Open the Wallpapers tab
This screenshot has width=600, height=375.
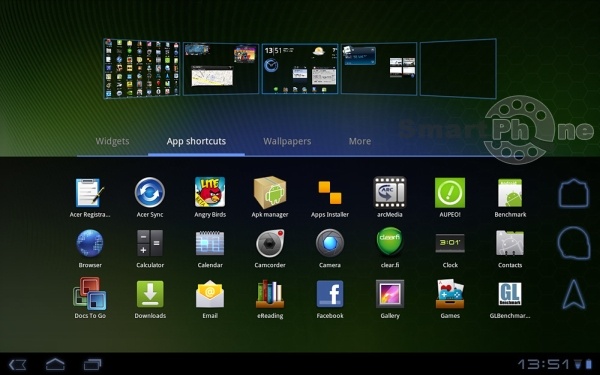pyautogui.click(x=287, y=141)
